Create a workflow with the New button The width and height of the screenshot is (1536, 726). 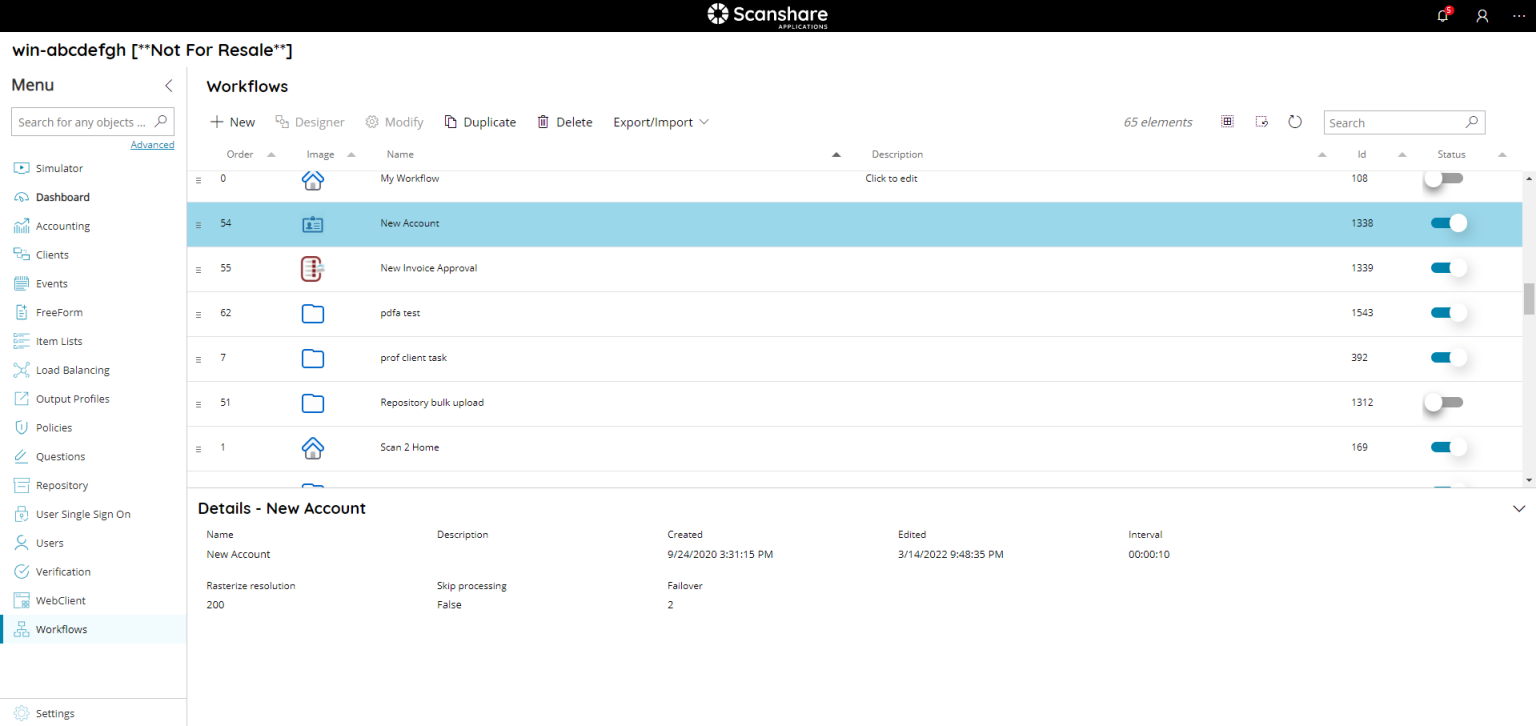point(232,121)
